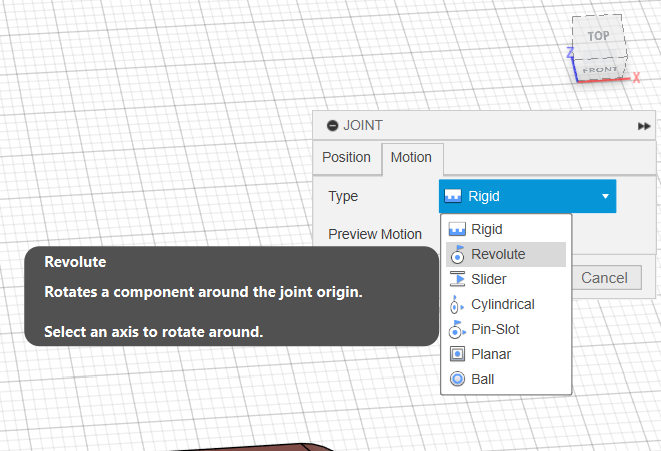Viewport: 661px width, 451px height.
Task: Click the Planar joint icon
Action: tap(457, 354)
